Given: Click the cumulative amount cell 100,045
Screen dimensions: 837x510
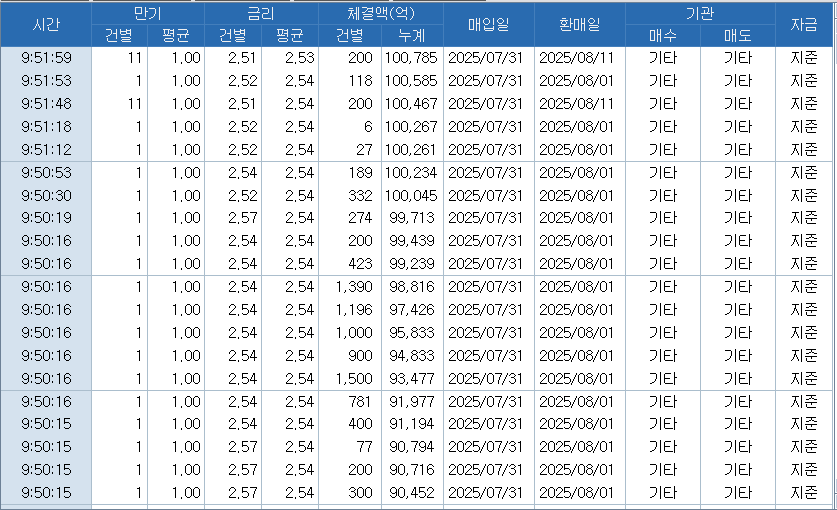Looking at the screenshot, I should point(411,195).
